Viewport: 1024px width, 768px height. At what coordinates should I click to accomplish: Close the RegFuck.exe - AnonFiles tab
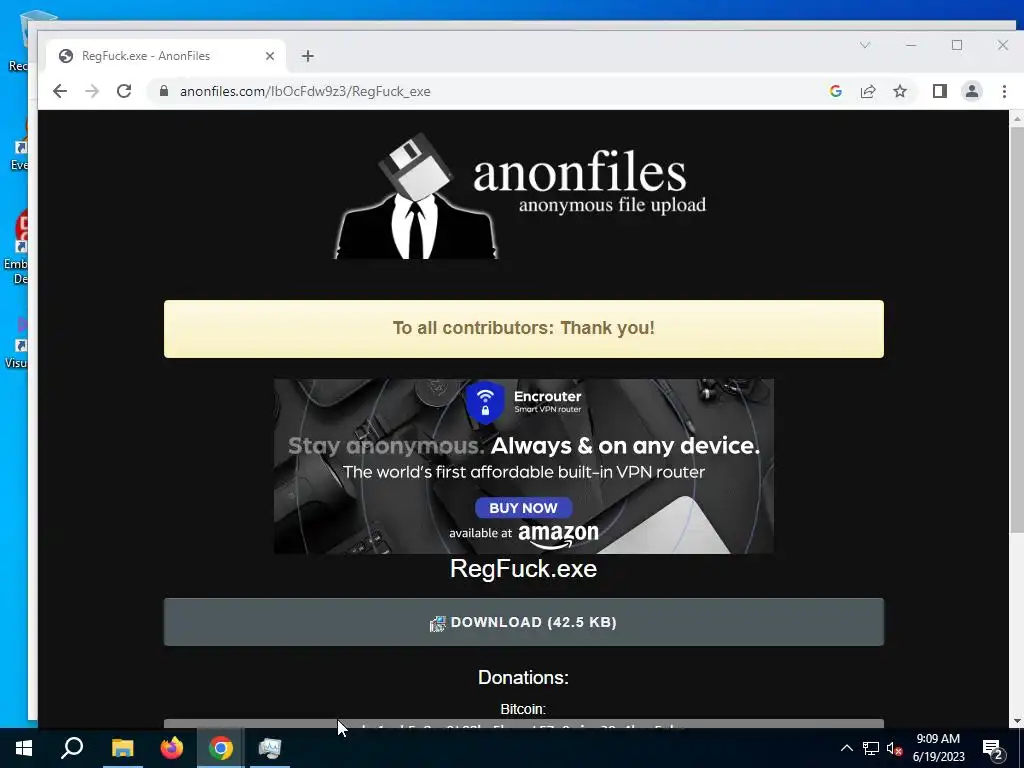[270, 56]
